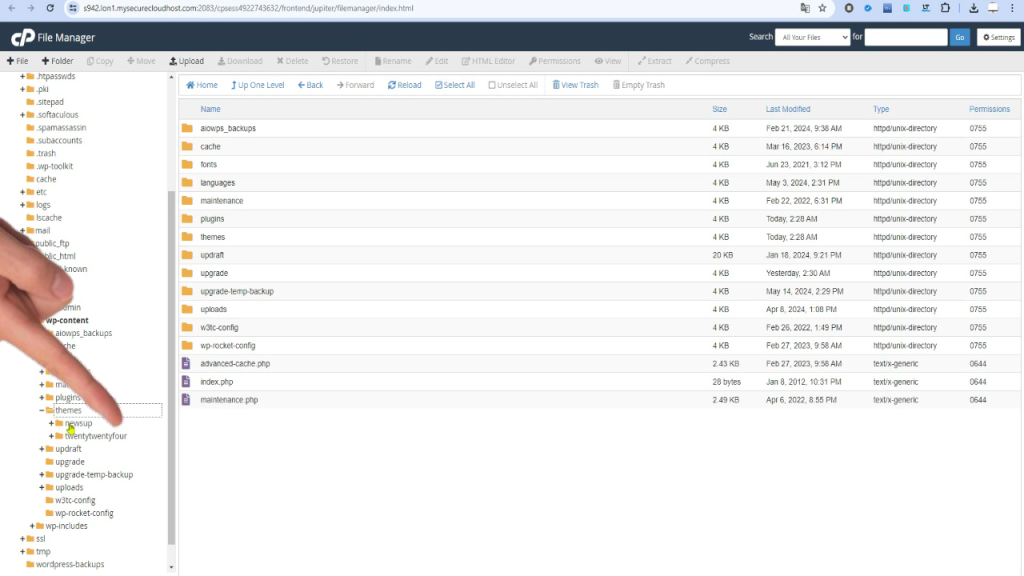1024x576 pixels.
Task: Open the All Your Files search dropdown
Action: pos(813,37)
